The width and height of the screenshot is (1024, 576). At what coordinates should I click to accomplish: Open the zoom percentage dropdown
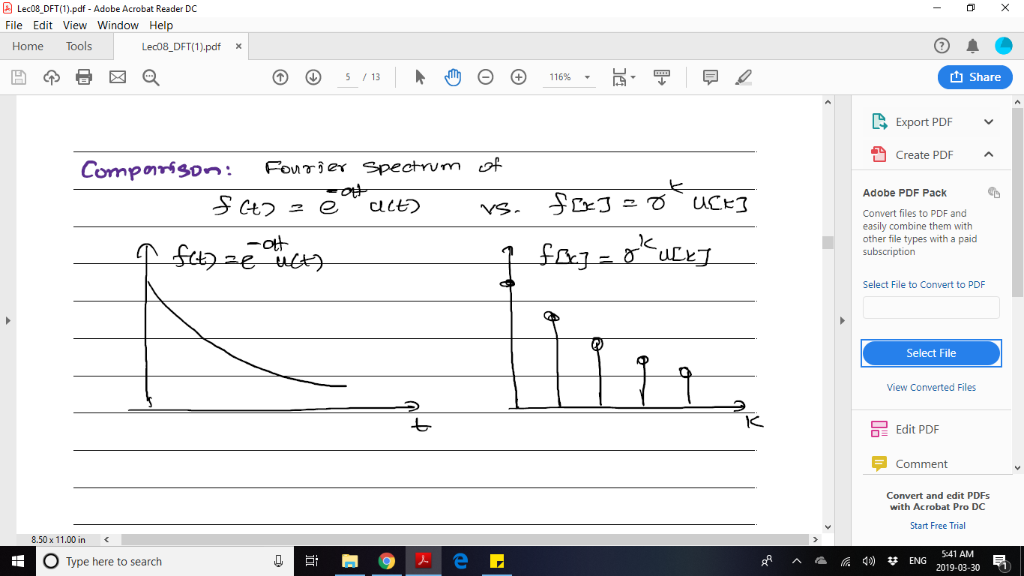tap(585, 76)
